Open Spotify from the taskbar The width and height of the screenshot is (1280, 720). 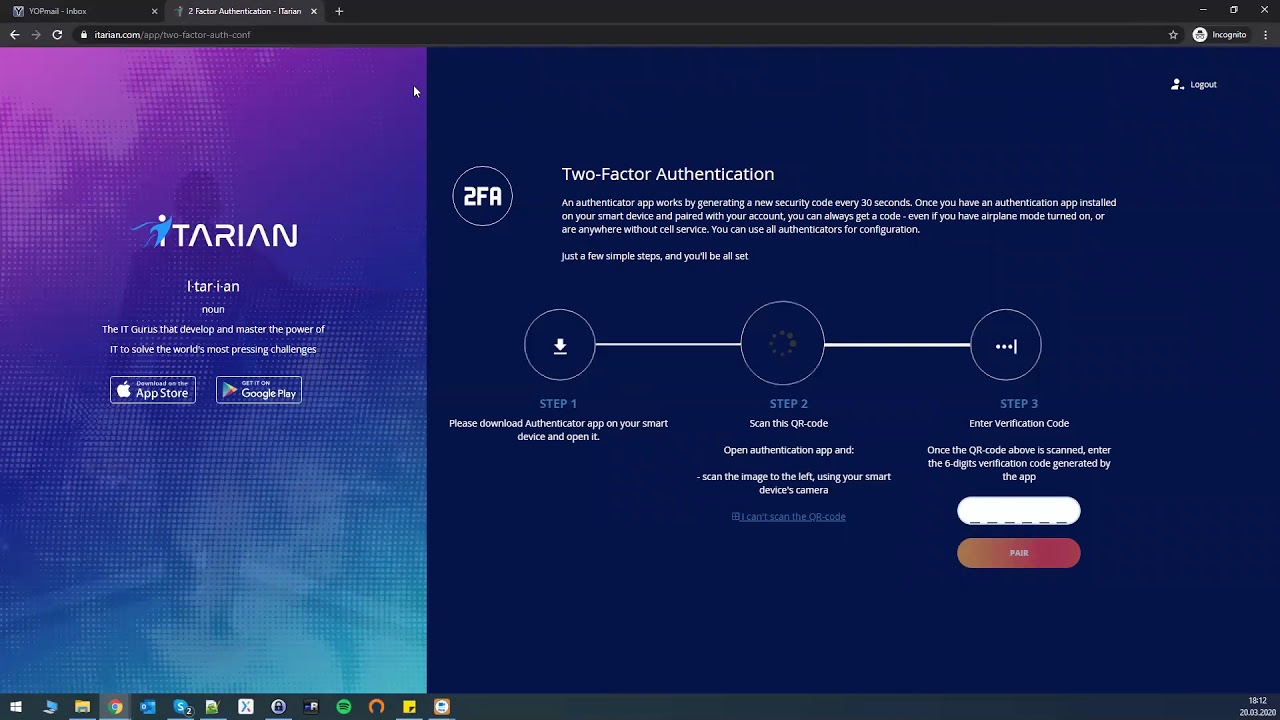tap(344, 707)
